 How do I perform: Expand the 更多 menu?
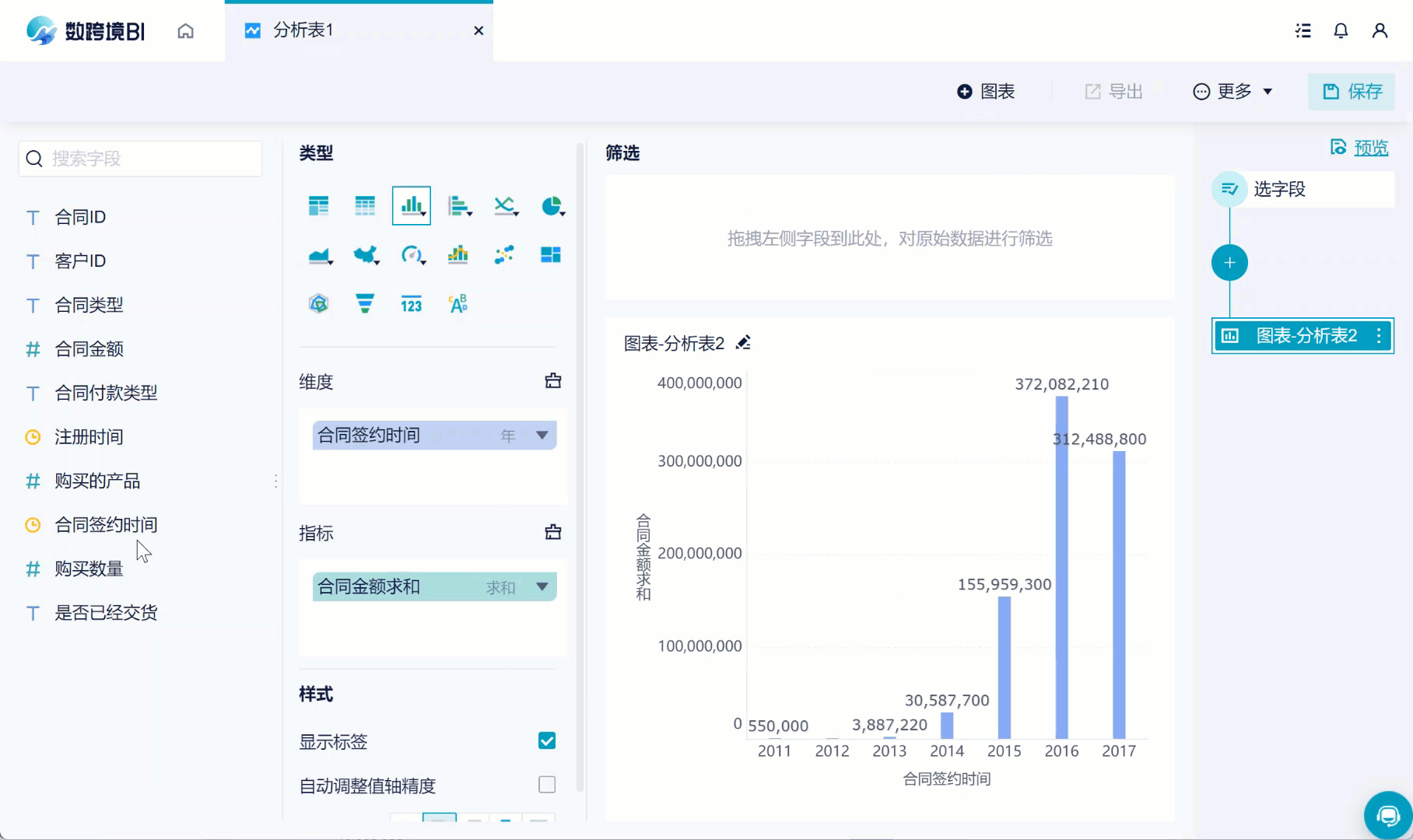point(1233,92)
